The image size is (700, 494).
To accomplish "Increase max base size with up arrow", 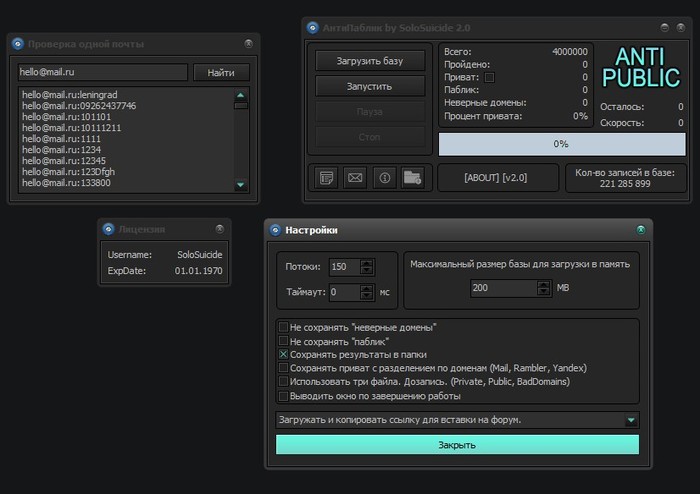I will (x=543, y=284).
